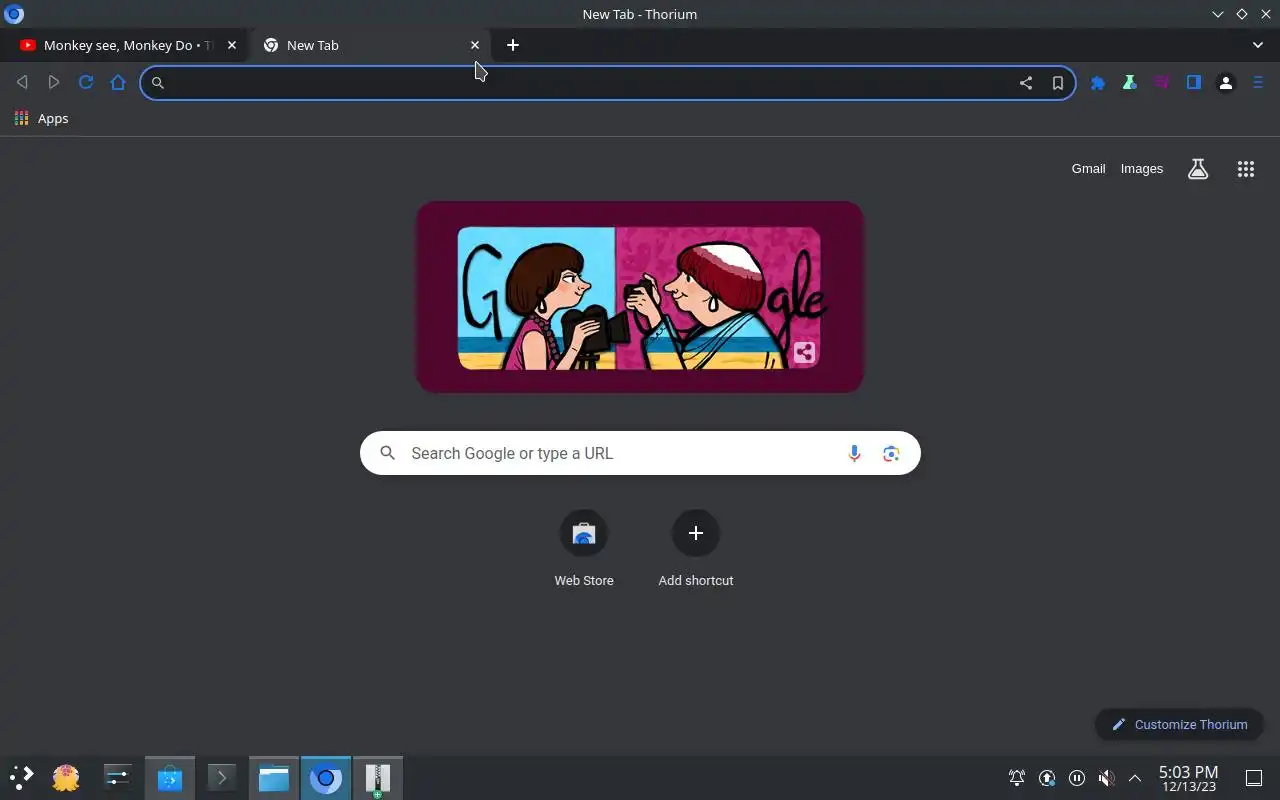Open the Thorium main menu
The image size is (1280, 800).
pyautogui.click(x=1258, y=83)
